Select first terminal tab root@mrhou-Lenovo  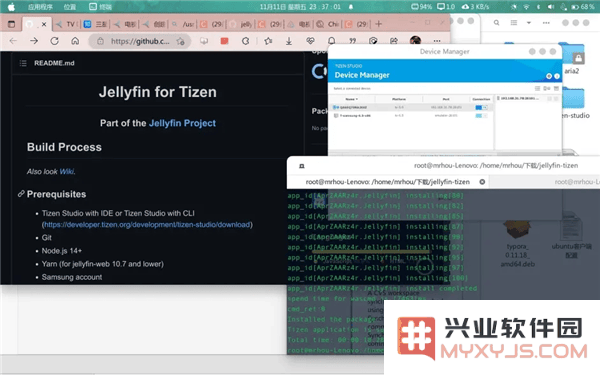(x=388, y=182)
